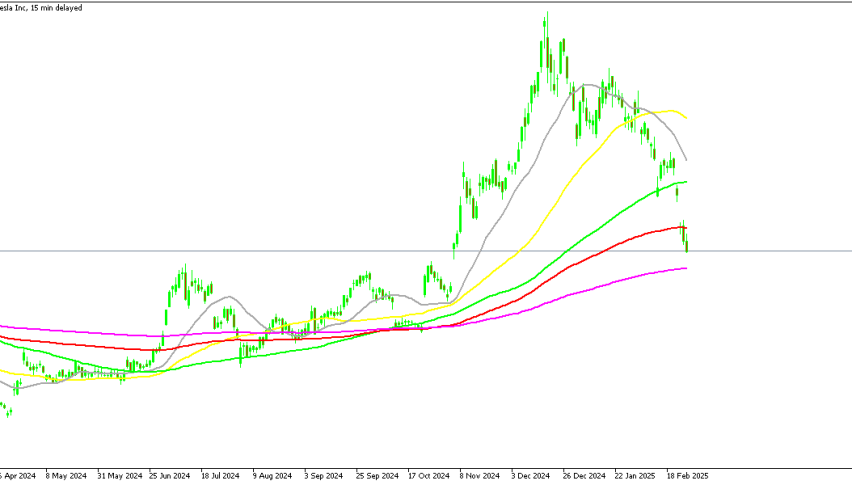
Task: Select the horizontal gray price level line
Action: pos(426,251)
